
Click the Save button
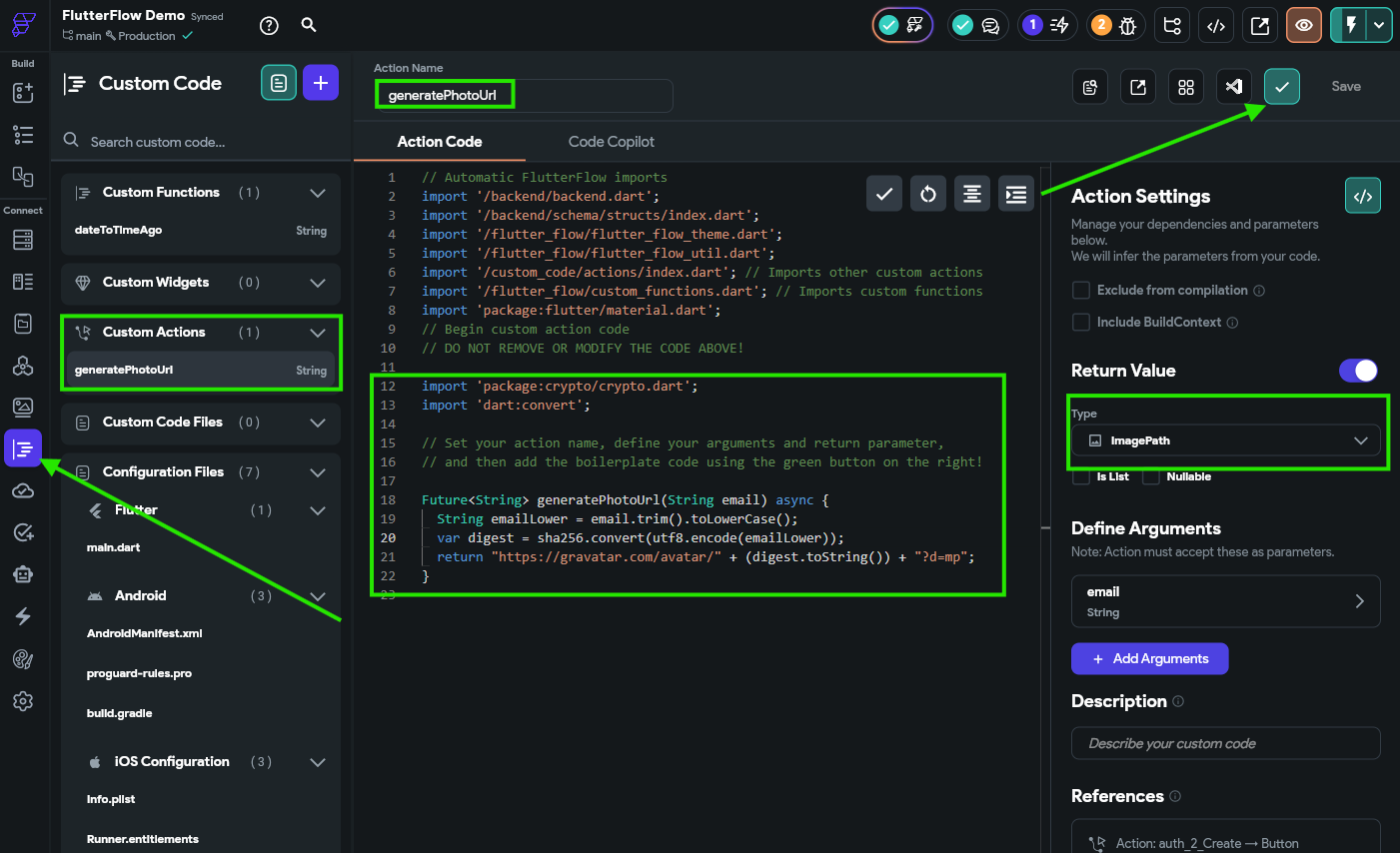1346,87
